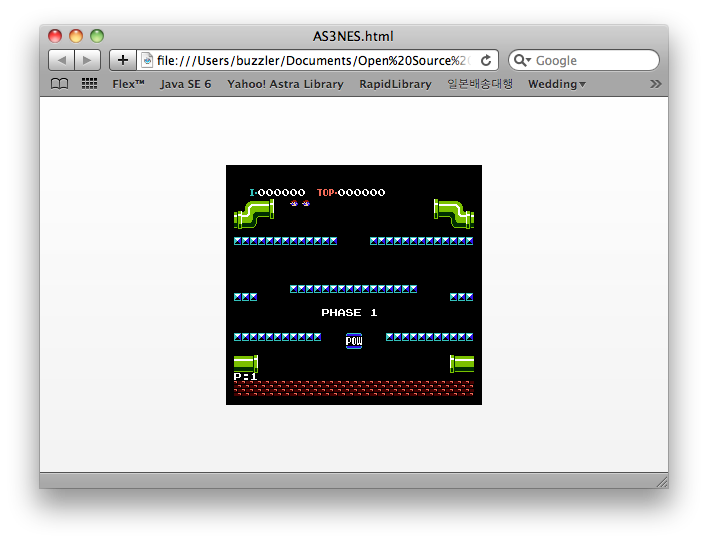The image size is (708, 543).
Task: Open the Yahoo! Astra Library bookmark
Action: click(285, 84)
